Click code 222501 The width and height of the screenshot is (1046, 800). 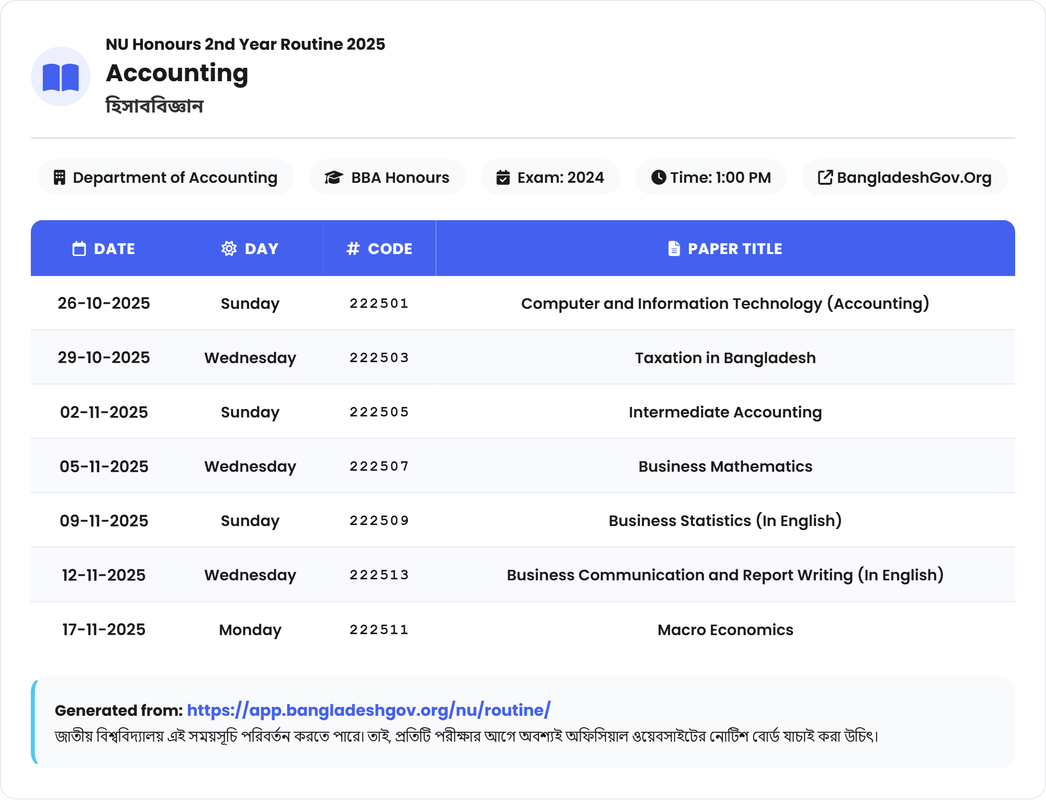[379, 304]
